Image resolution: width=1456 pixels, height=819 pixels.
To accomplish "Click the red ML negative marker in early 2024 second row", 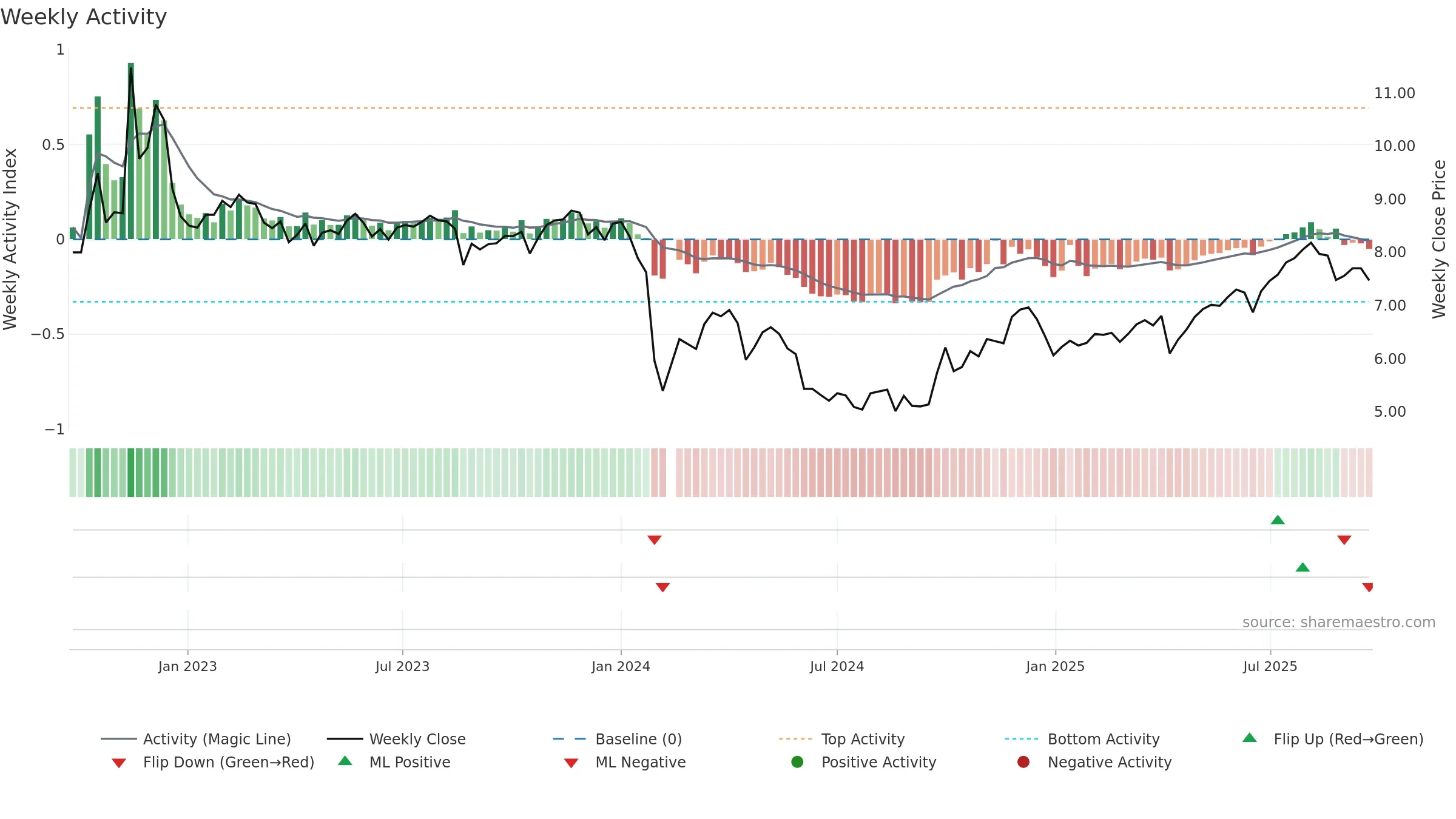I will 662,587.
